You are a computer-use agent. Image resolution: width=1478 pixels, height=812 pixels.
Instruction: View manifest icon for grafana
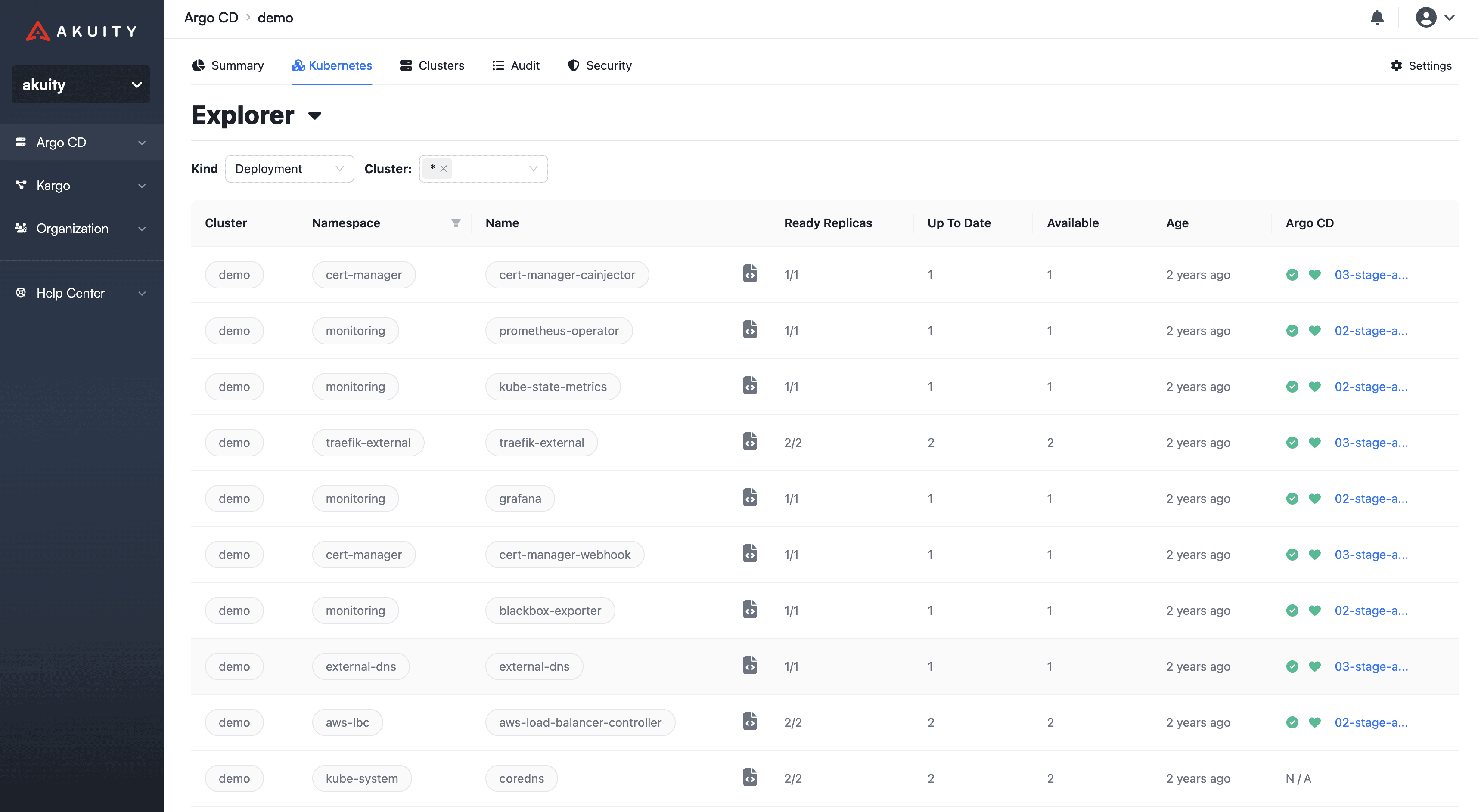pyautogui.click(x=750, y=498)
